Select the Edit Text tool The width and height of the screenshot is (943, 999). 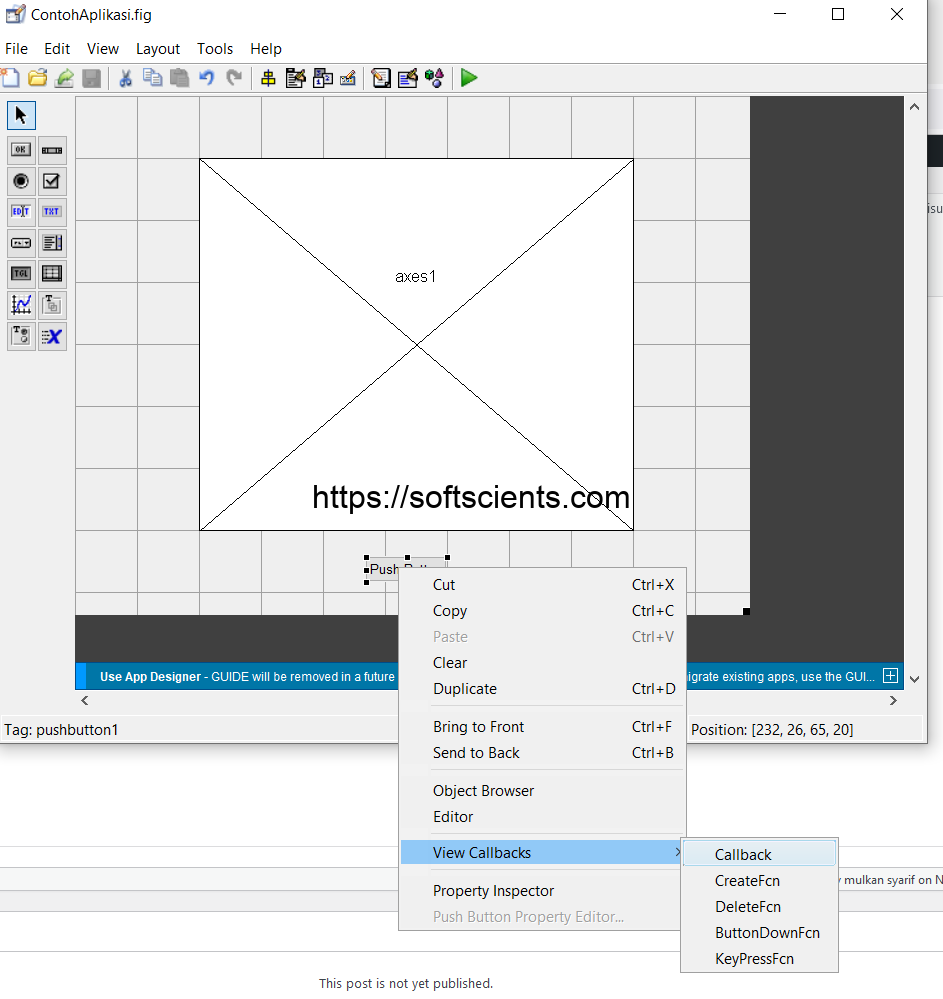click(x=20, y=211)
